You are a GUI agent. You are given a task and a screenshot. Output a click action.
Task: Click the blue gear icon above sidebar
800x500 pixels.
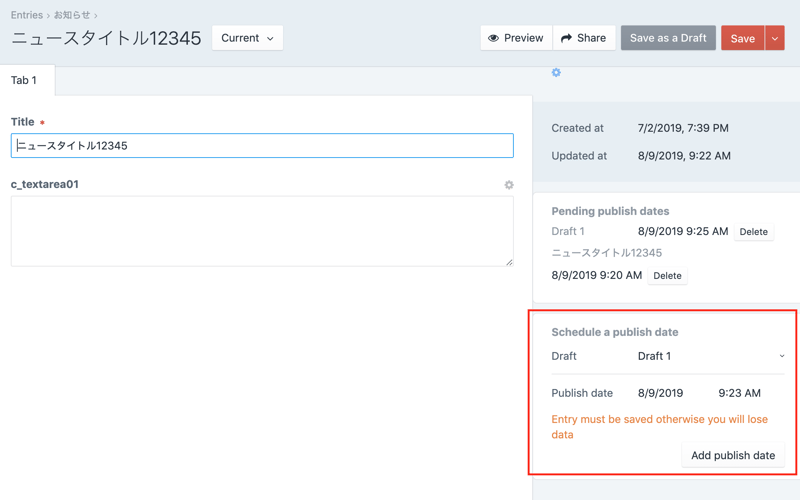click(x=556, y=73)
